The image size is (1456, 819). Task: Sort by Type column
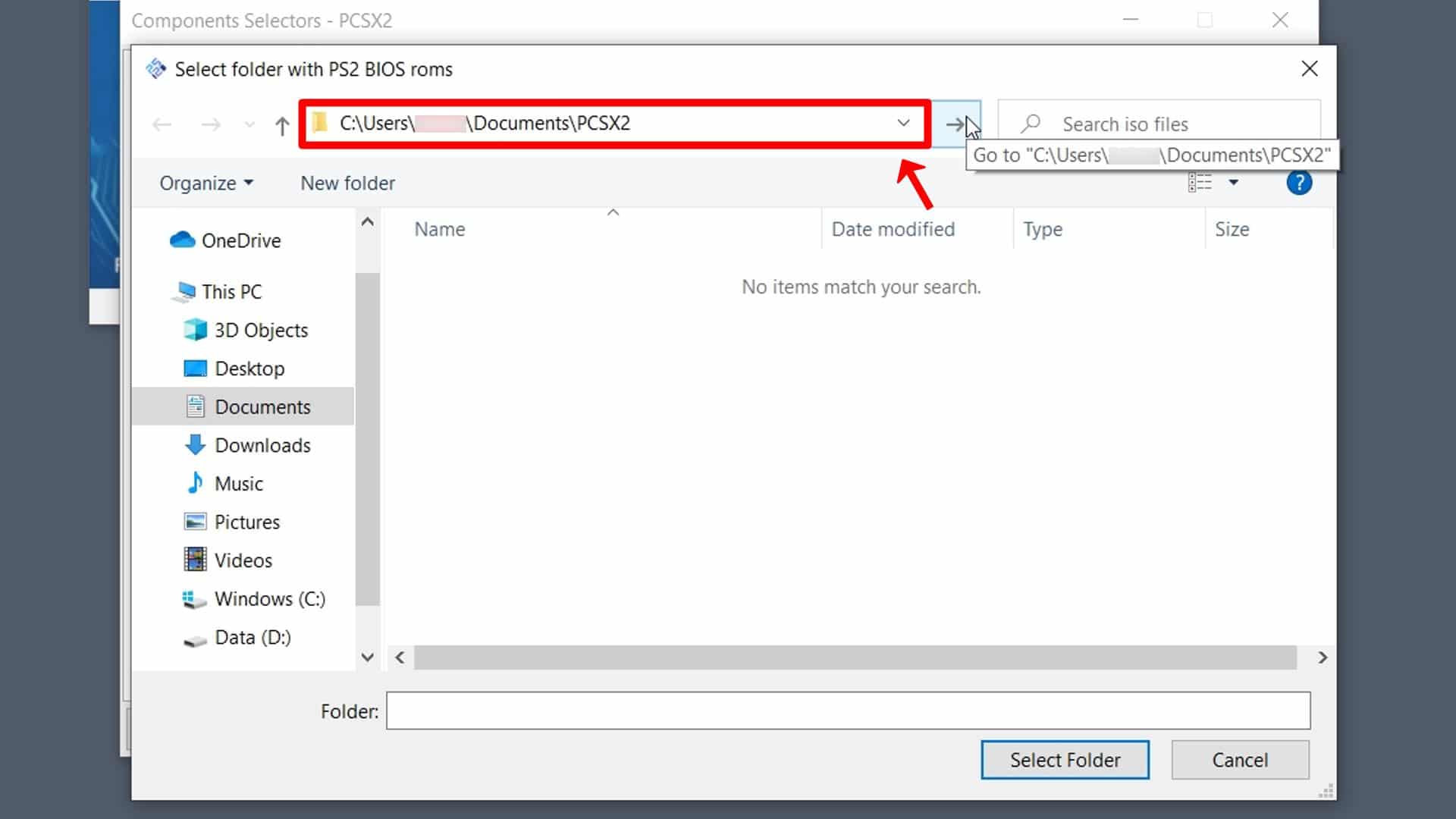[x=1042, y=230]
